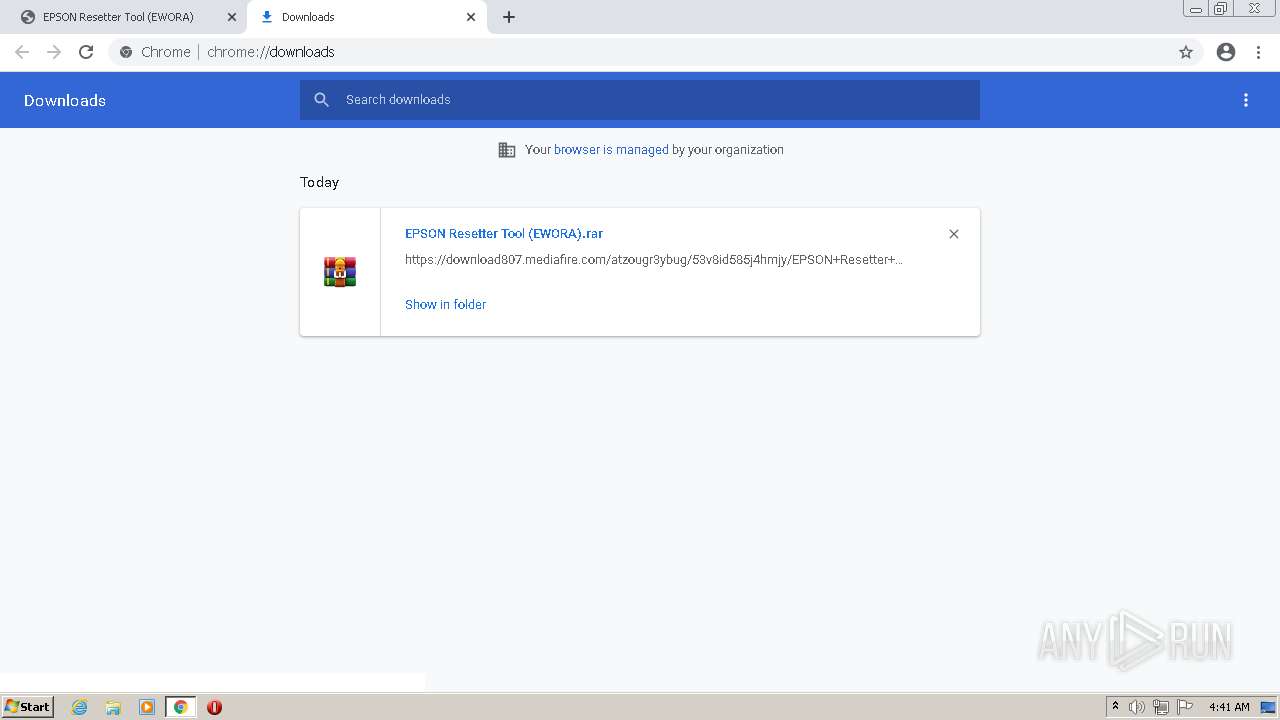Image resolution: width=1280 pixels, height=720 pixels.
Task: Remove the EPSON Resetter download from list
Action: tap(954, 234)
